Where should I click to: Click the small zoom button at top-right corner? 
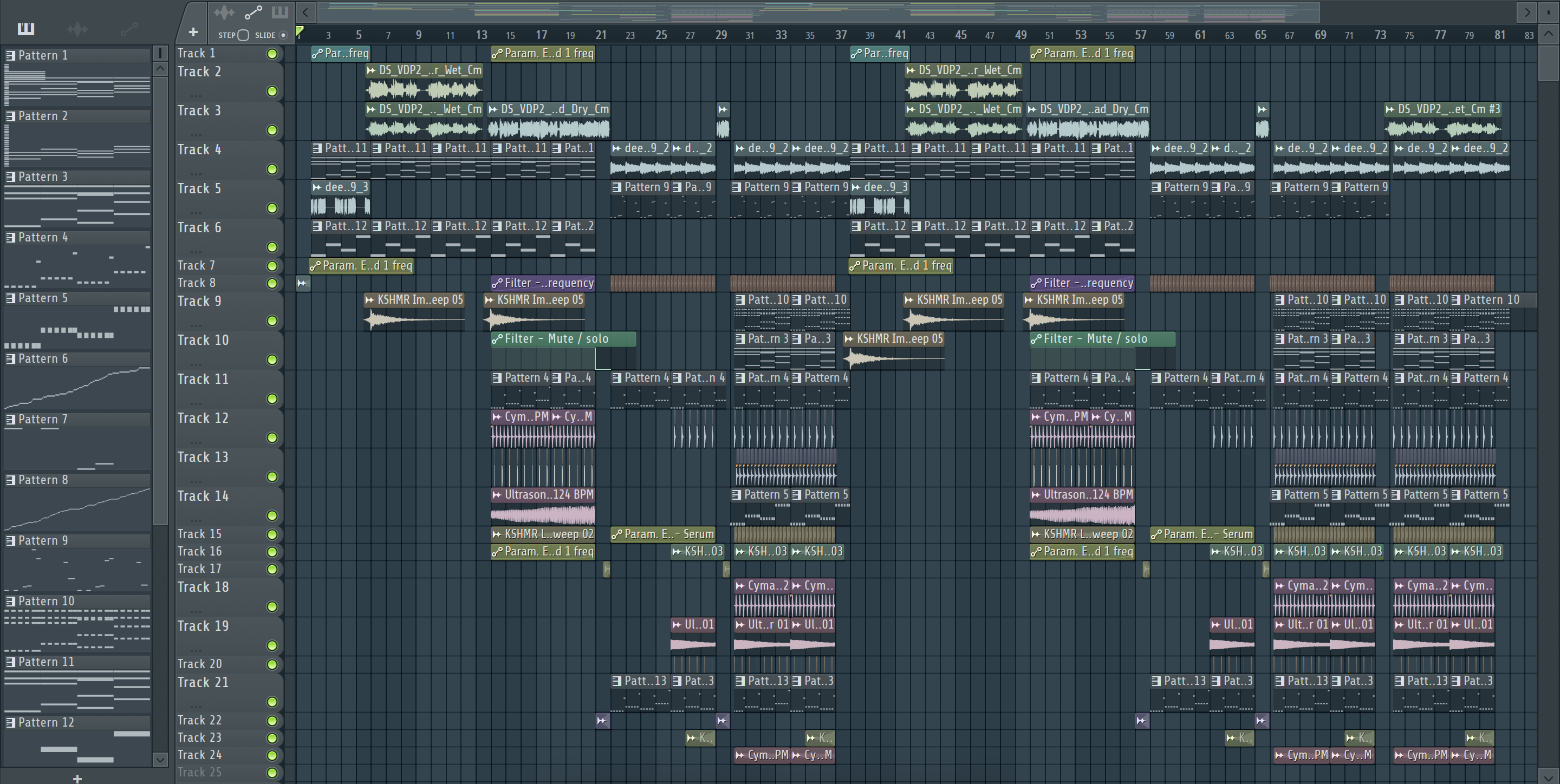[x=1549, y=12]
